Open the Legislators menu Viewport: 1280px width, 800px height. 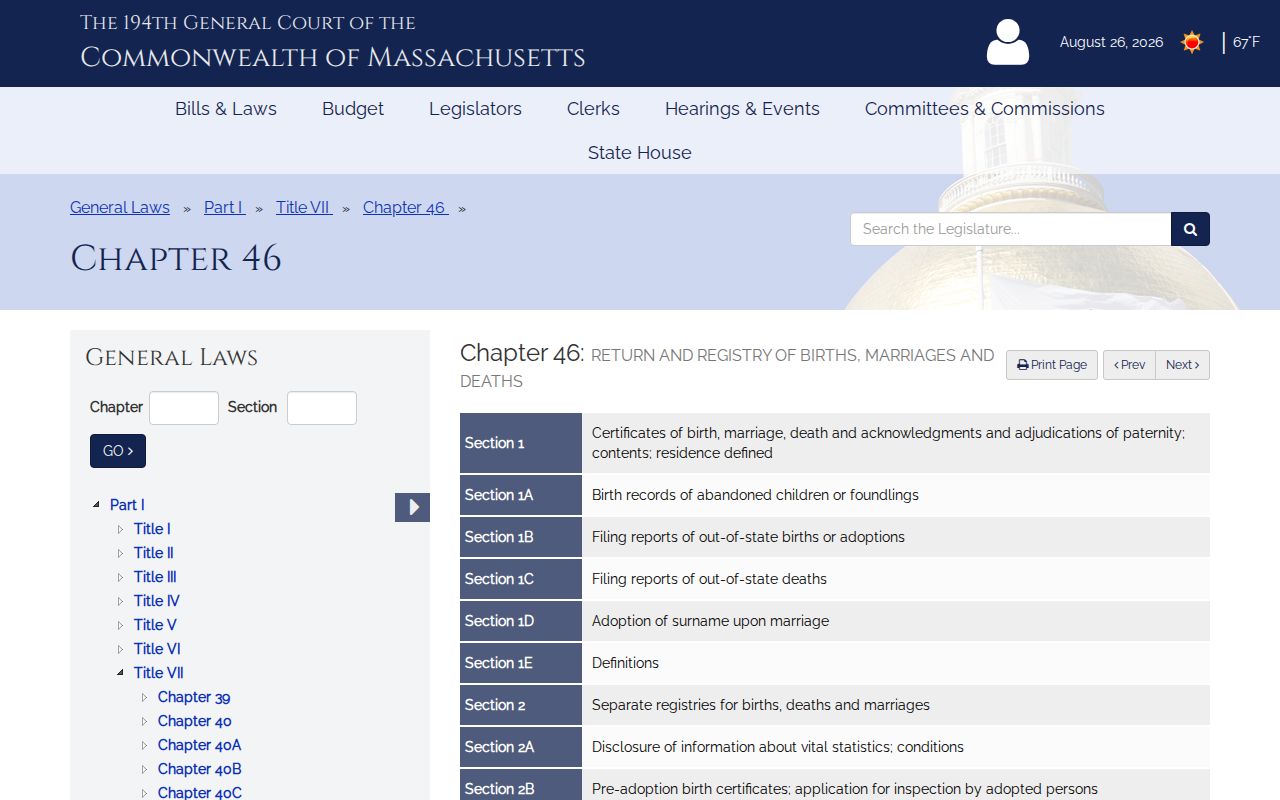(475, 109)
